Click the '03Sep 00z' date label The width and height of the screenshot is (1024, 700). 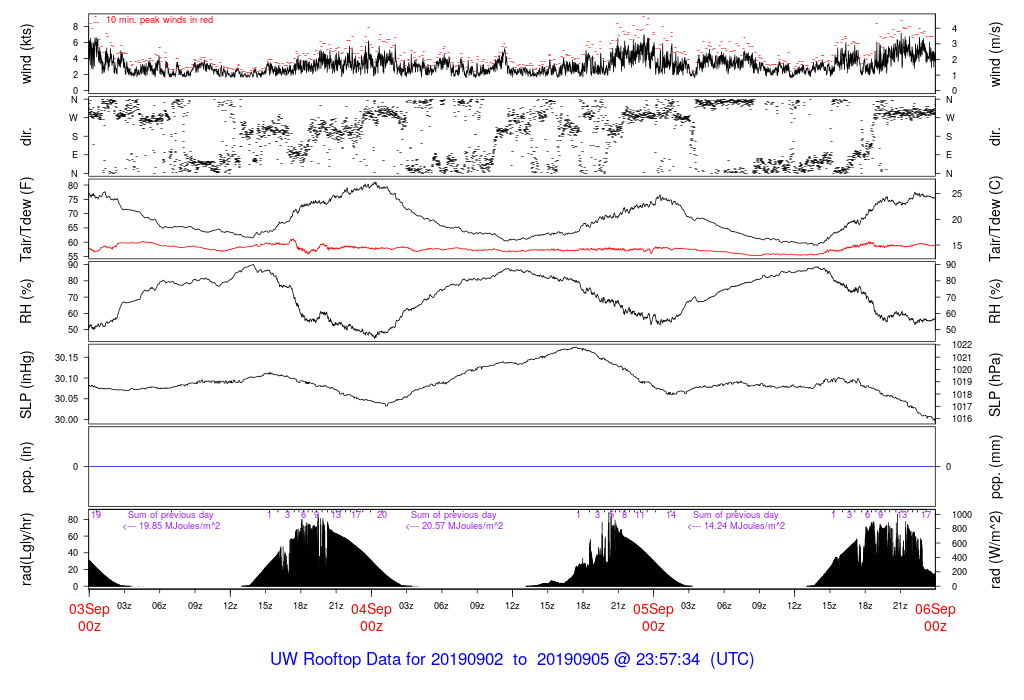(89, 618)
